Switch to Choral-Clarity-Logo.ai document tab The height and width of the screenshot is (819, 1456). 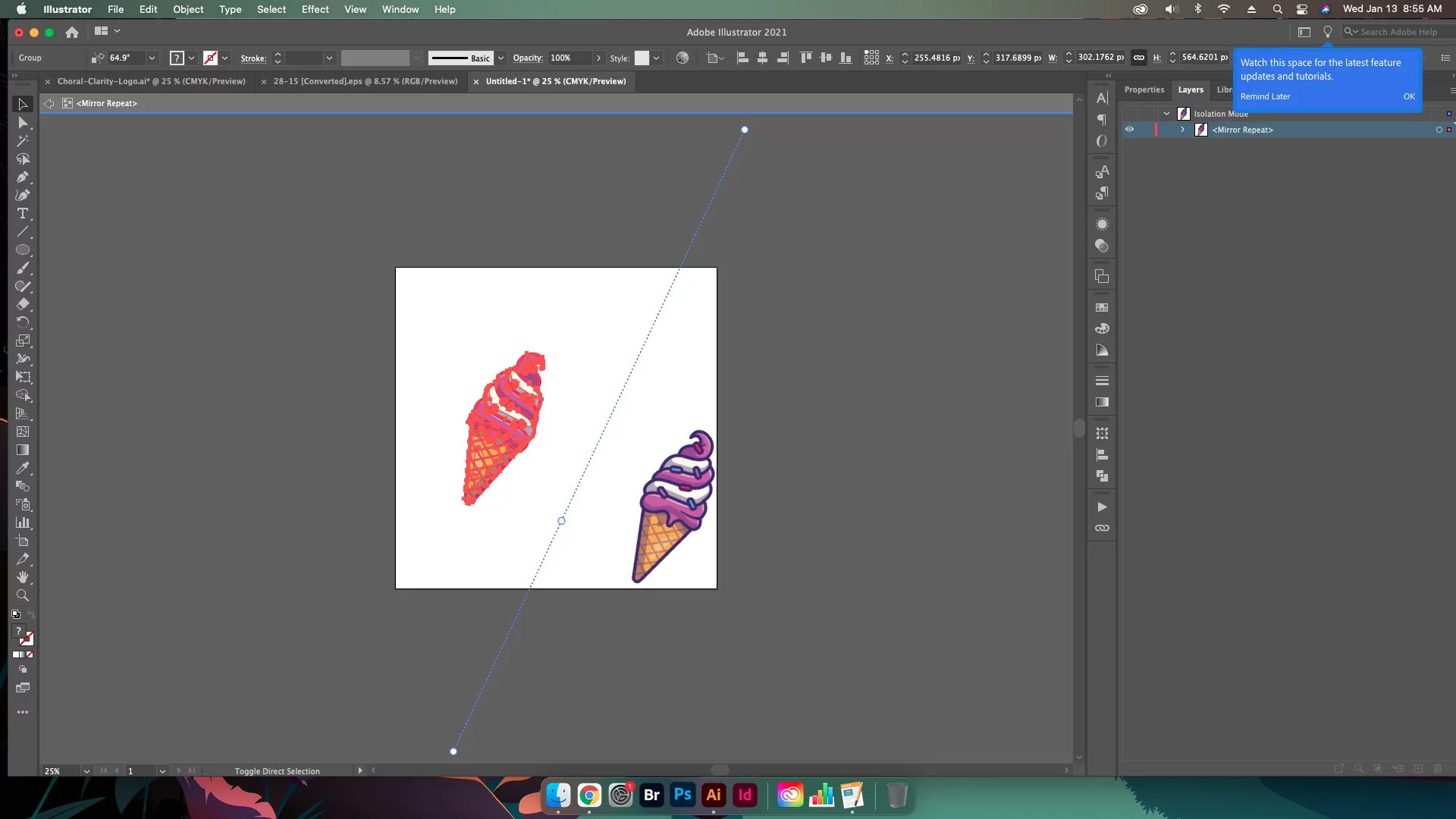[x=152, y=81]
